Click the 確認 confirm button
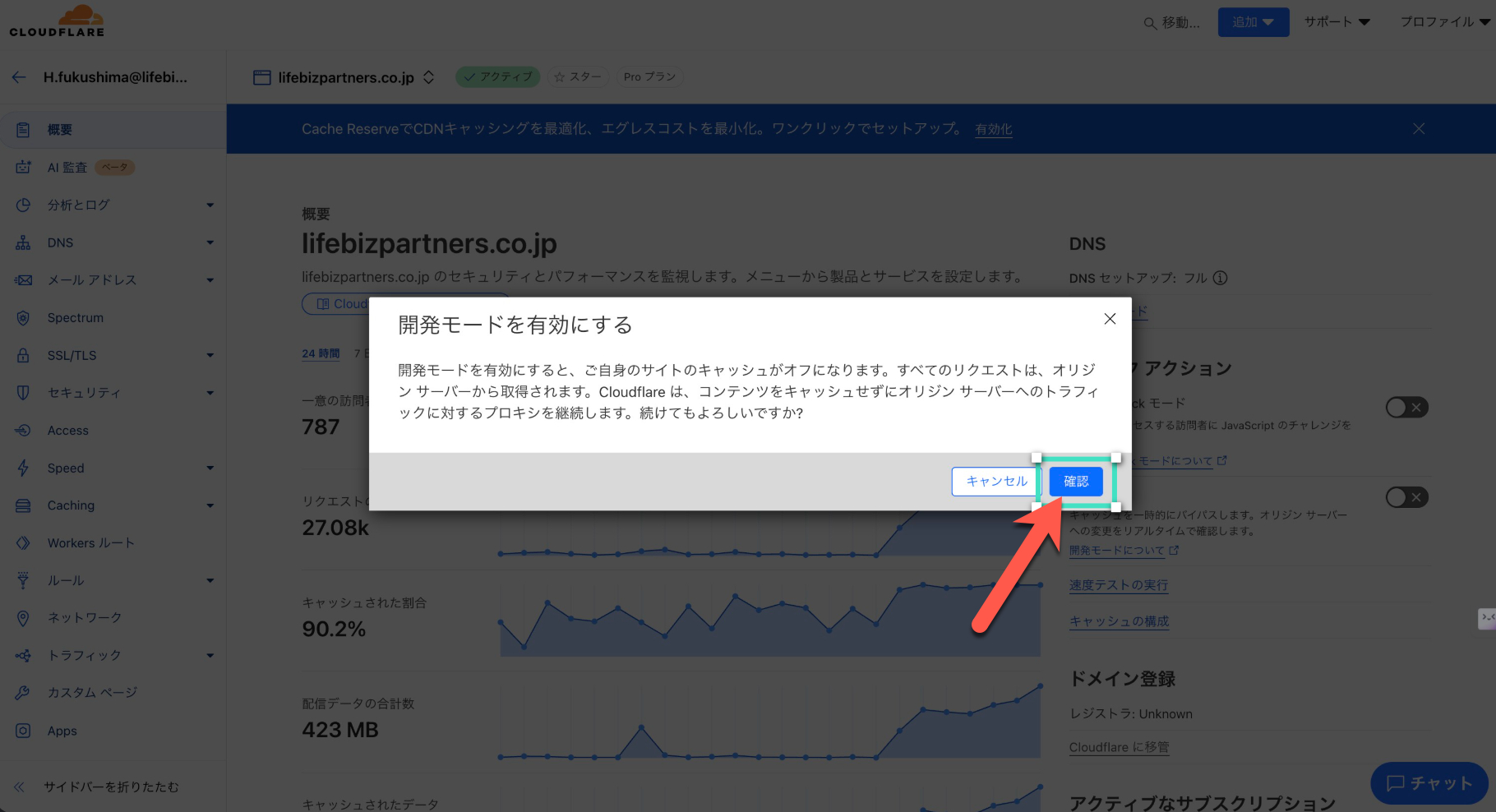The height and width of the screenshot is (812, 1496). 1076,482
